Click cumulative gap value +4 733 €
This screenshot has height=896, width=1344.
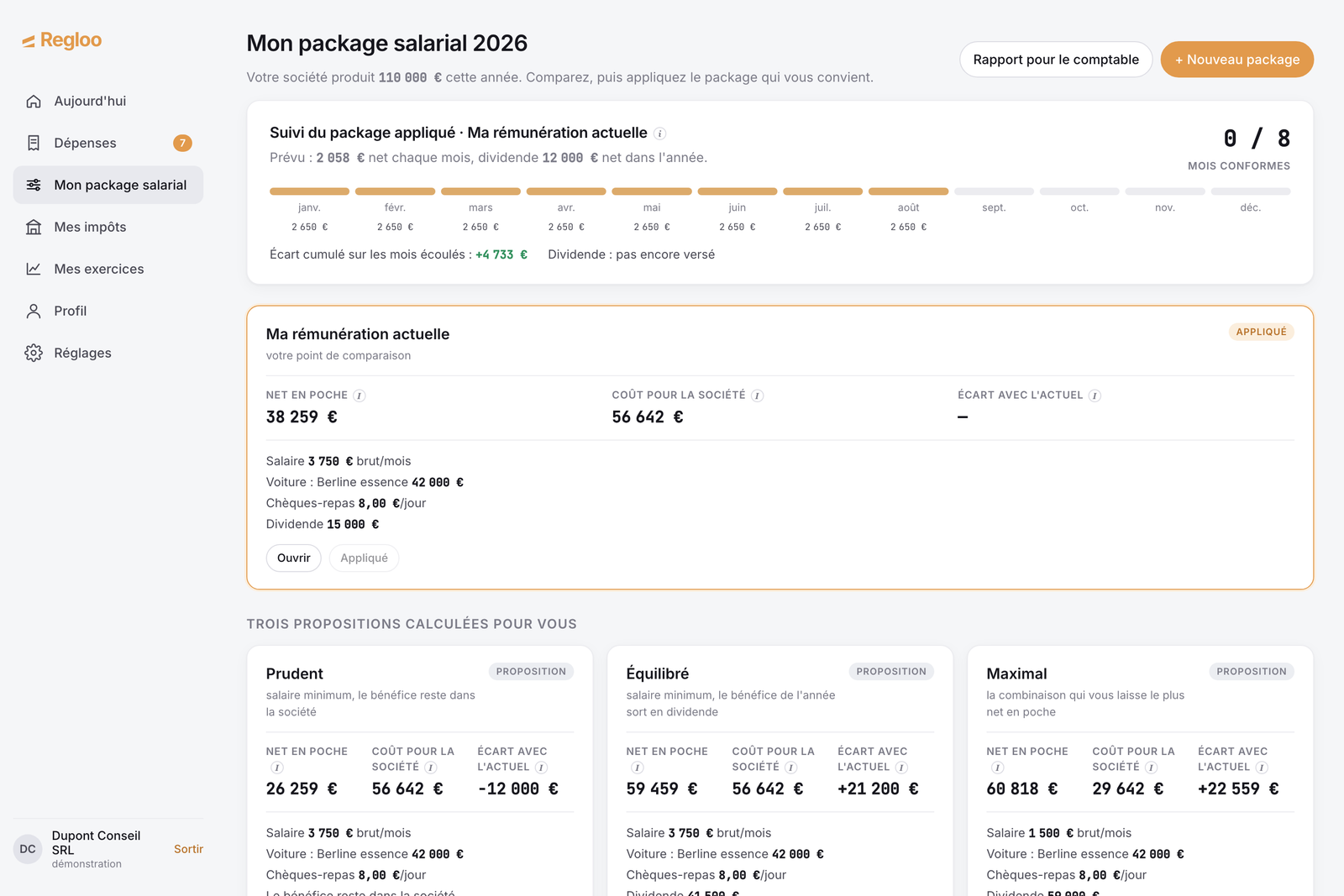tap(501, 254)
